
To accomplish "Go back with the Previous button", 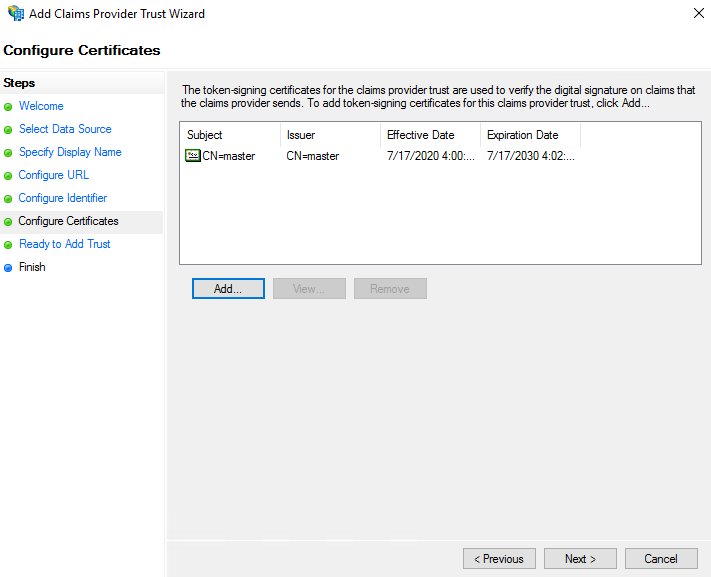I will coord(499,559).
